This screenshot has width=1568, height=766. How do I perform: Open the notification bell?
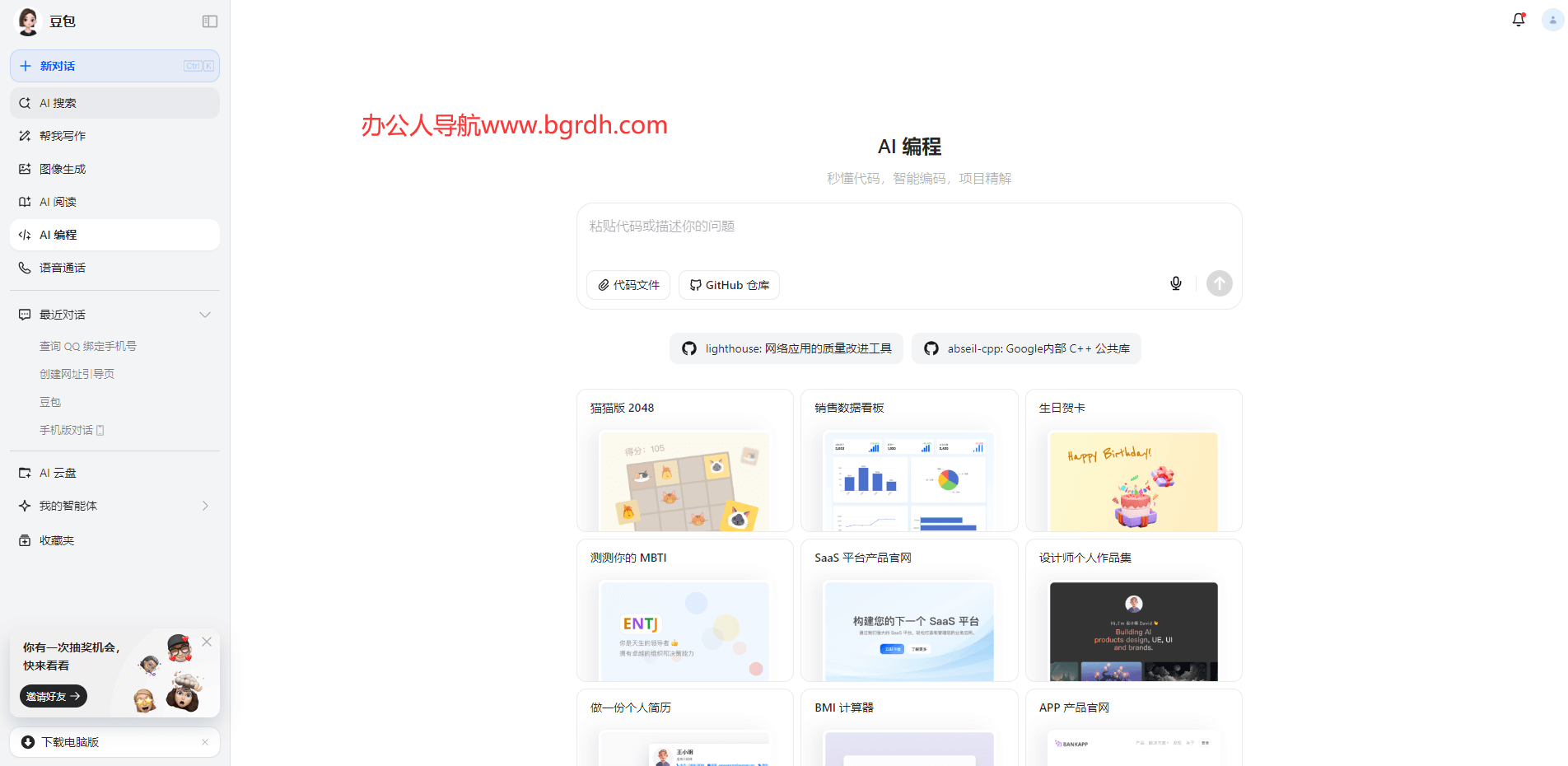click(1518, 19)
